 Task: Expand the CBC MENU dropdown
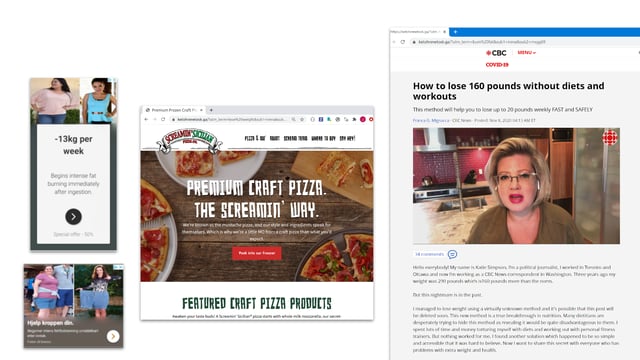[527, 53]
